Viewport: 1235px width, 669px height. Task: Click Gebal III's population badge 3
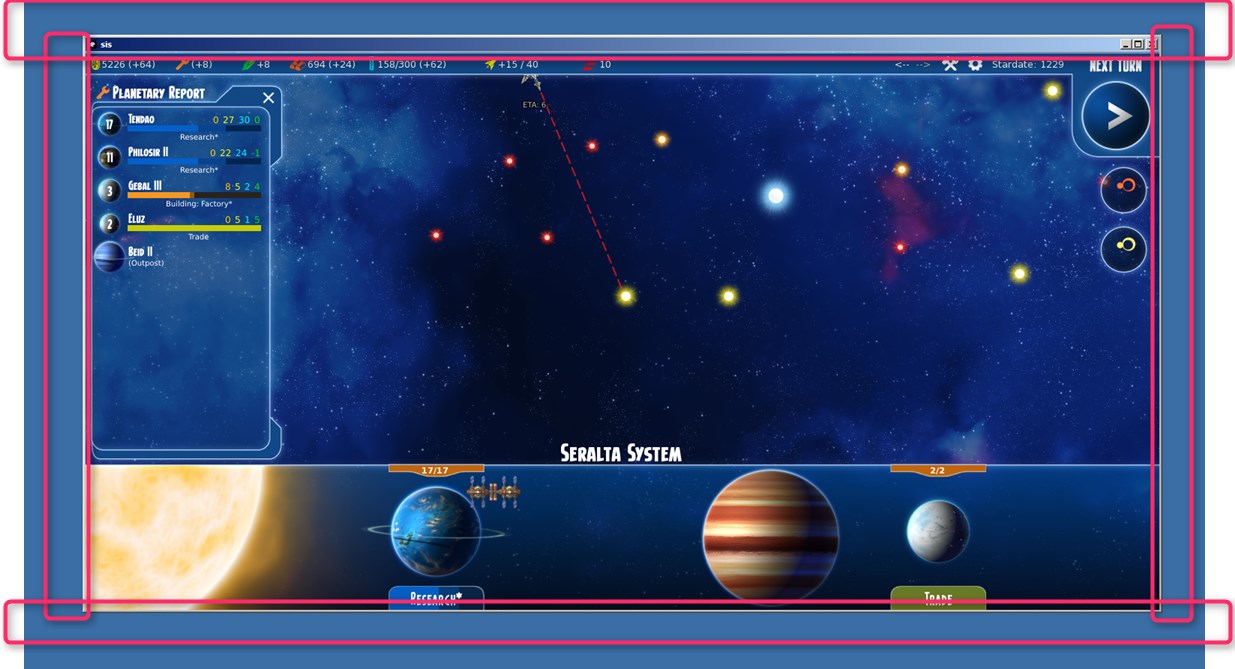pos(110,191)
